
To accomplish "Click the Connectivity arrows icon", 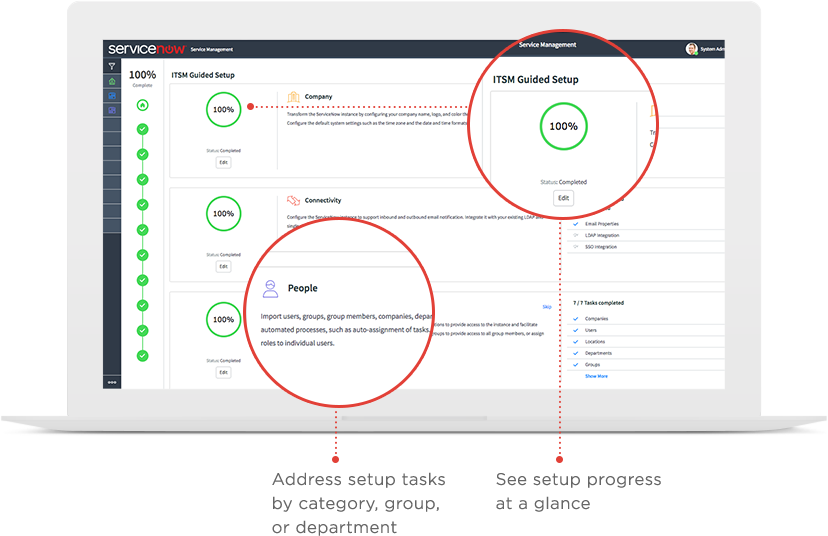I will click(x=293, y=200).
